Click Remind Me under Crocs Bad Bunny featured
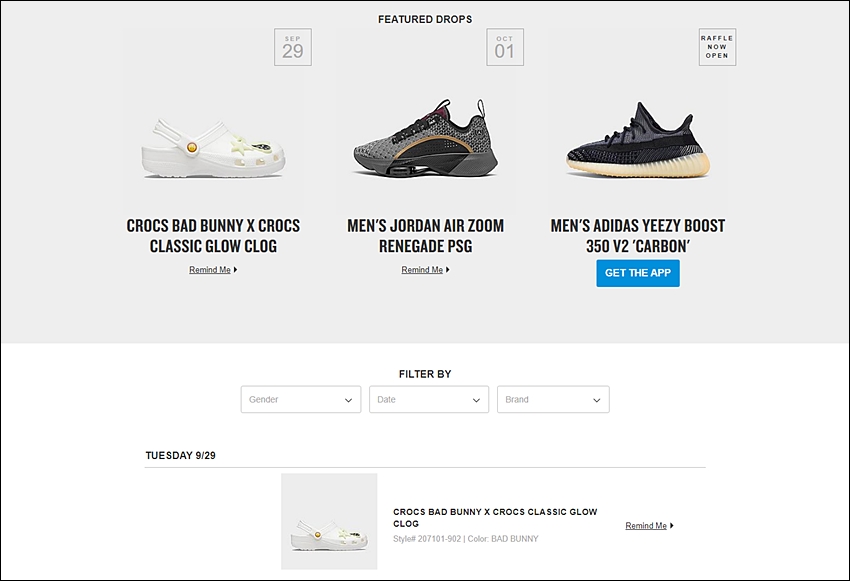 [210, 269]
